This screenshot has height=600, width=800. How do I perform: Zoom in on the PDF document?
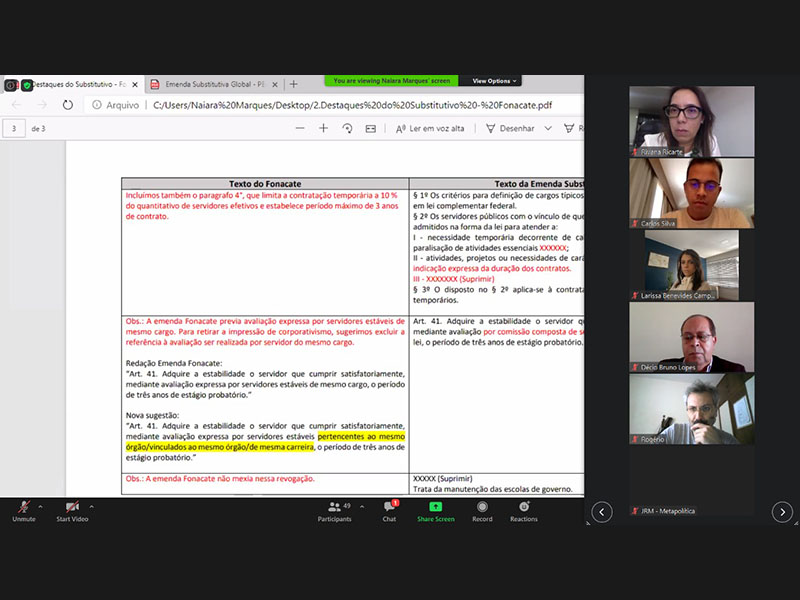(x=323, y=128)
